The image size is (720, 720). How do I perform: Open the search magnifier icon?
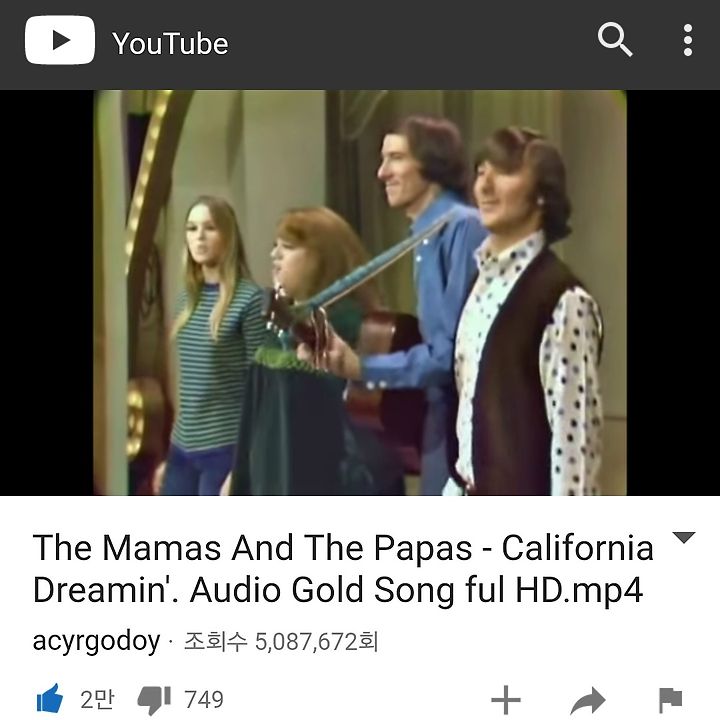(x=615, y=39)
